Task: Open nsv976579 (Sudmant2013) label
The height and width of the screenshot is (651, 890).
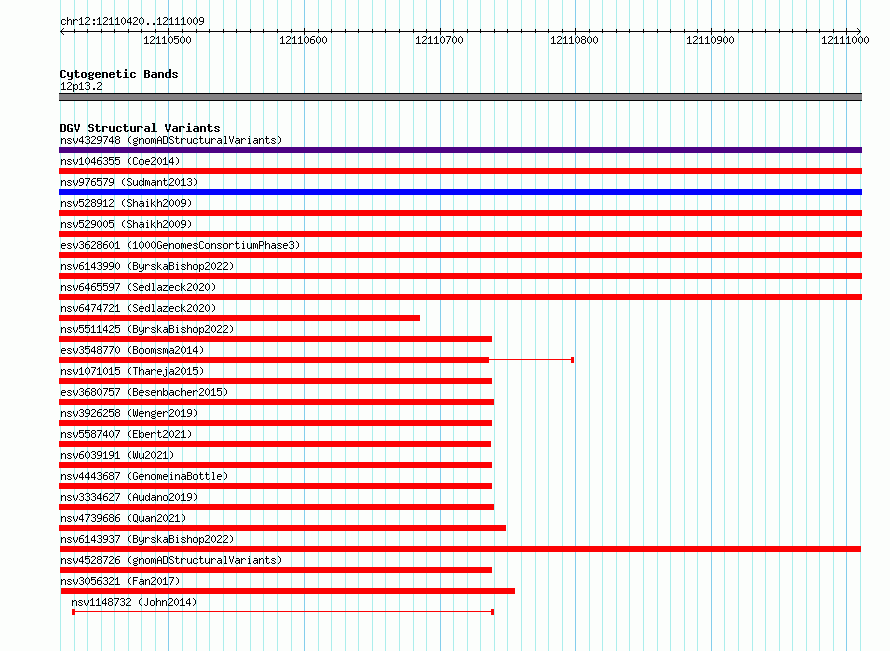Action: click(x=129, y=182)
